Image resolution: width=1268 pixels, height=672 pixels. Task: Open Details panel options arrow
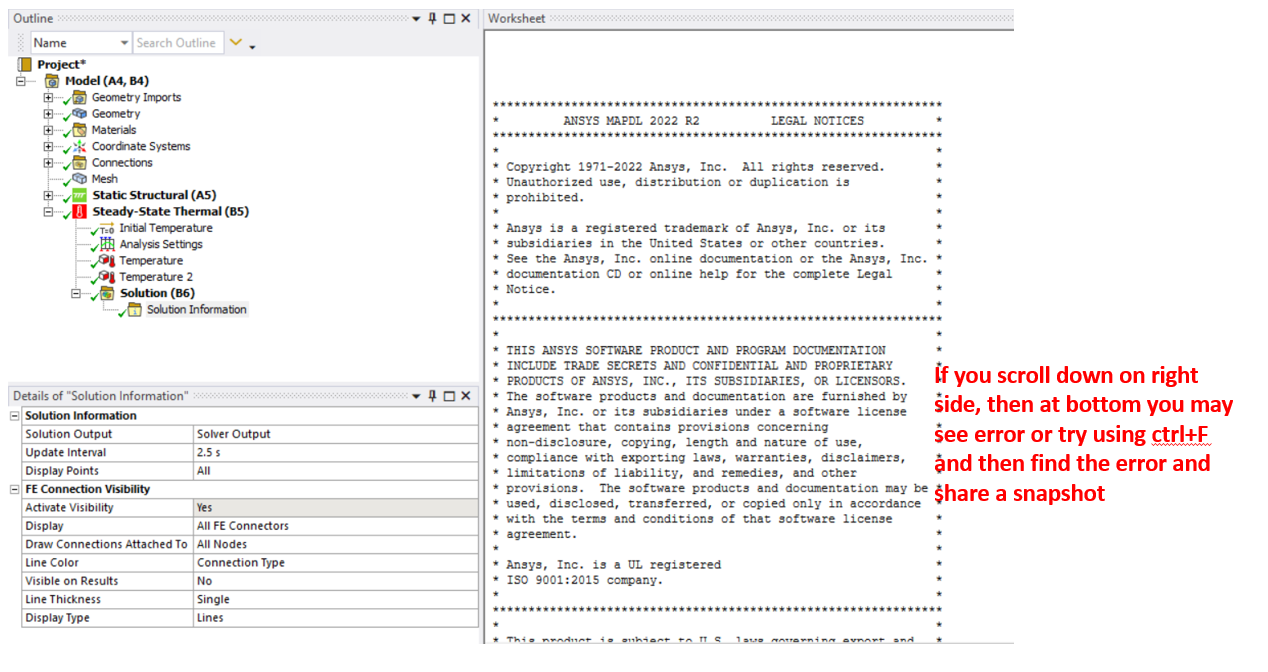point(417,396)
